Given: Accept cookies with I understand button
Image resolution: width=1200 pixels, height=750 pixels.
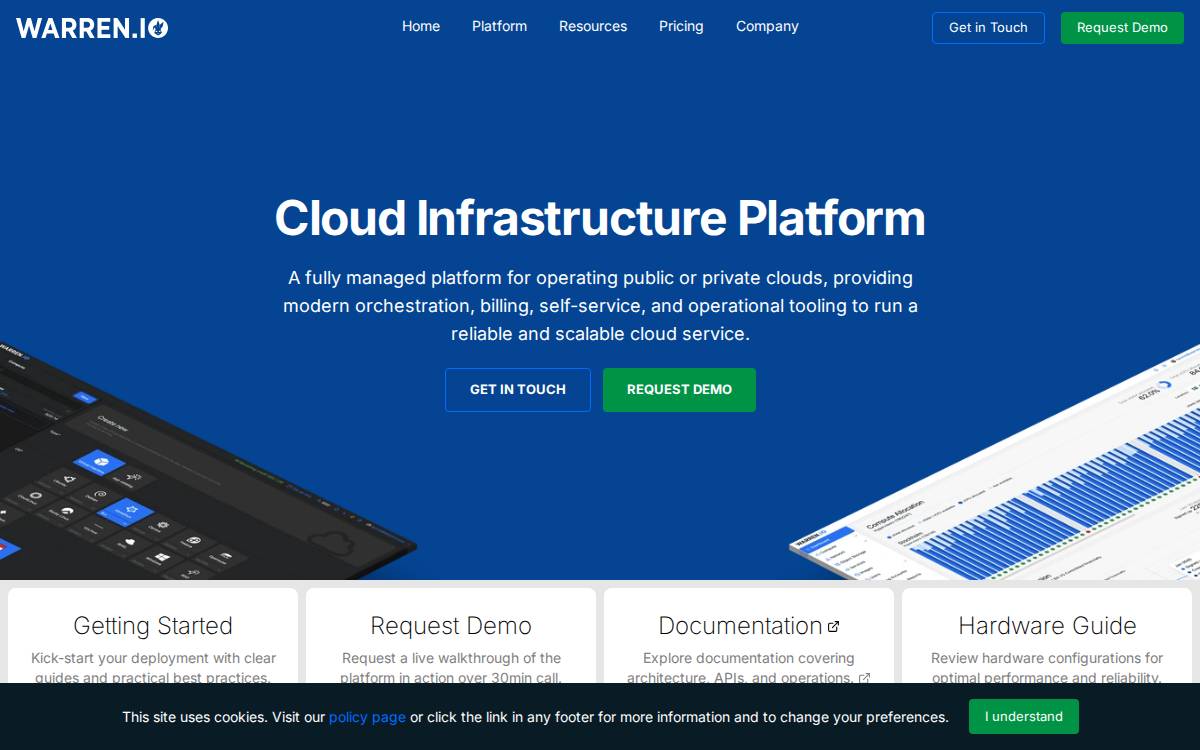Looking at the screenshot, I should point(1023,716).
